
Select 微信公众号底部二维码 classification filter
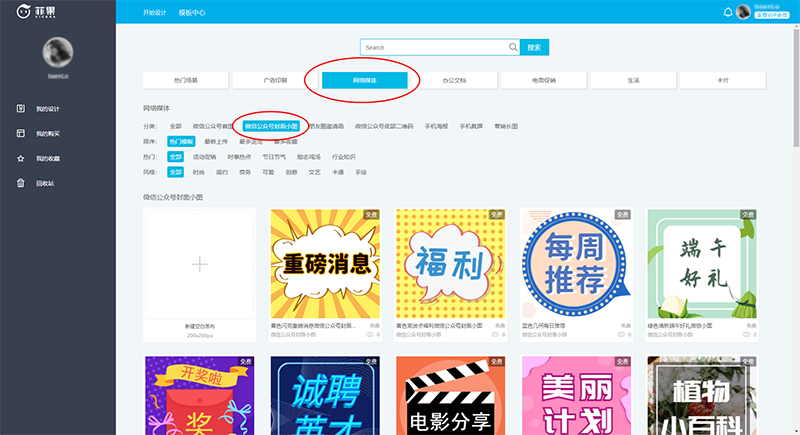click(384, 126)
